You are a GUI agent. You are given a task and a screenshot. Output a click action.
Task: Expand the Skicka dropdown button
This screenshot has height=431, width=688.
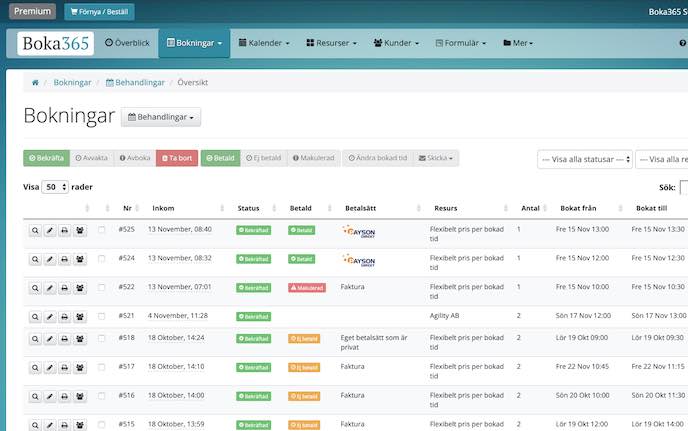438,158
